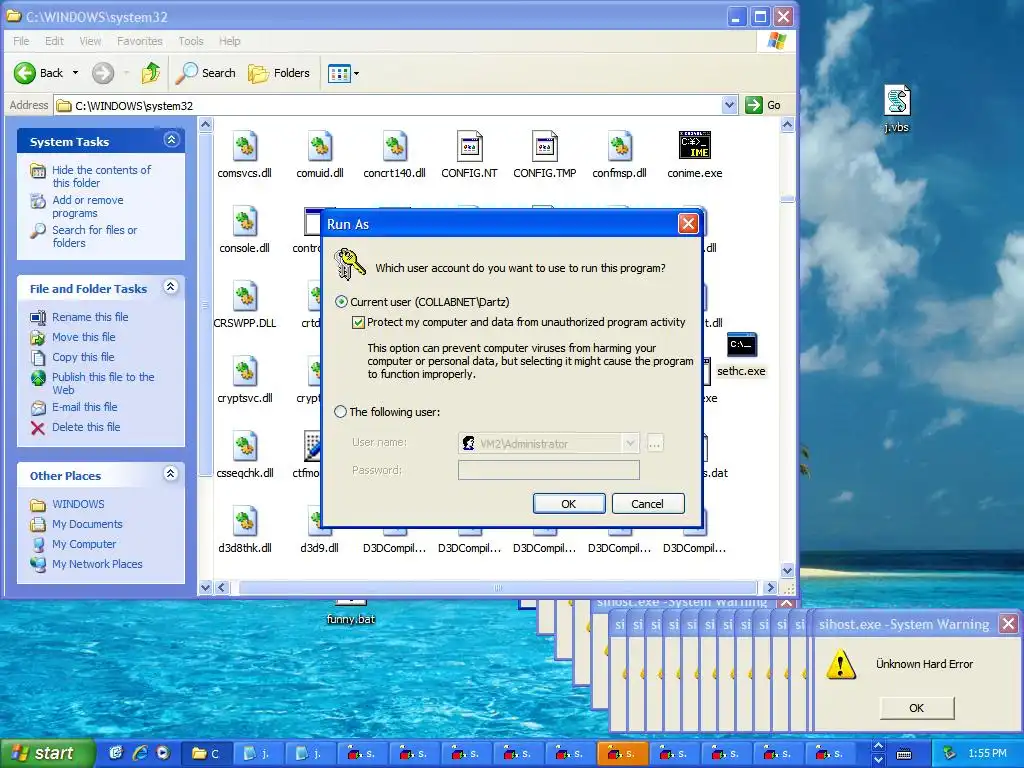Click the comsvcs.dll file icon

(x=245, y=146)
